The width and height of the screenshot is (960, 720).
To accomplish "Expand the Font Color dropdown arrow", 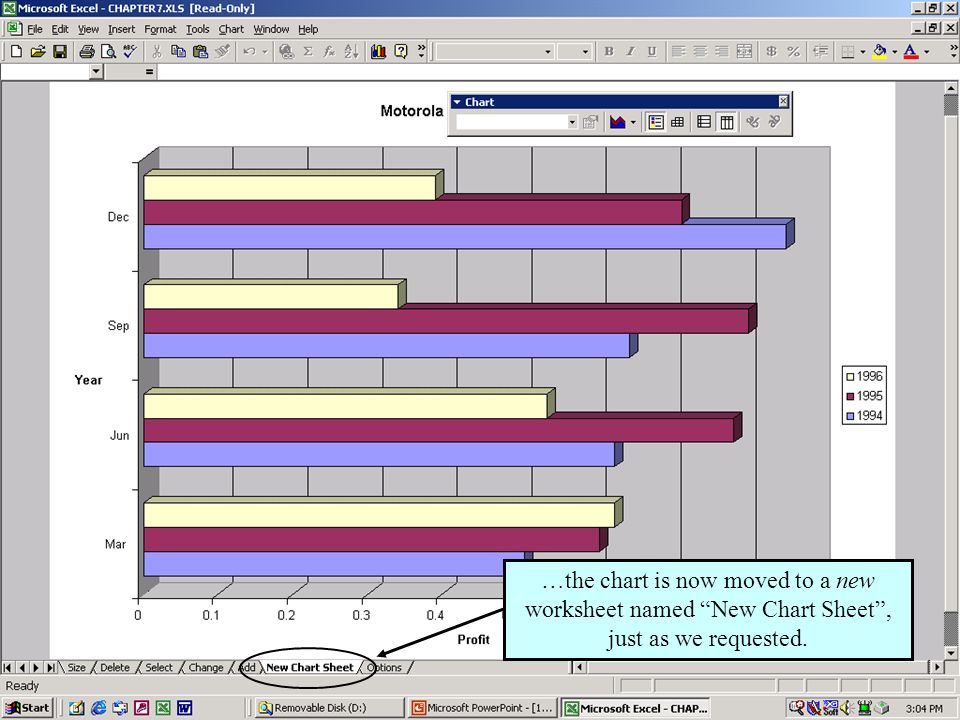I will [x=926, y=52].
